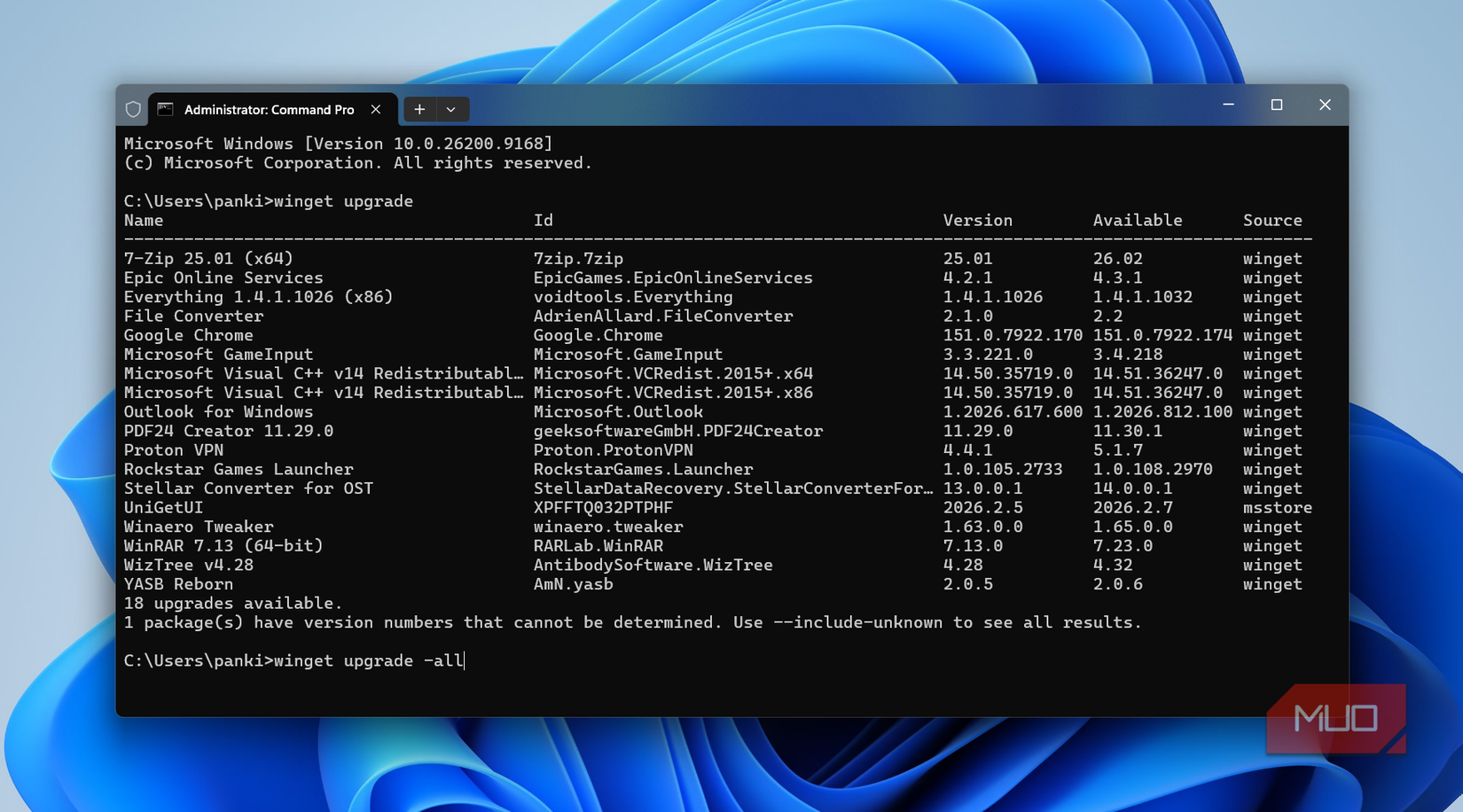Click 'EpicGames.EpicOnlineServices' package Id
This screenshot has width=1463, height=812.
[x=673, y=277]
